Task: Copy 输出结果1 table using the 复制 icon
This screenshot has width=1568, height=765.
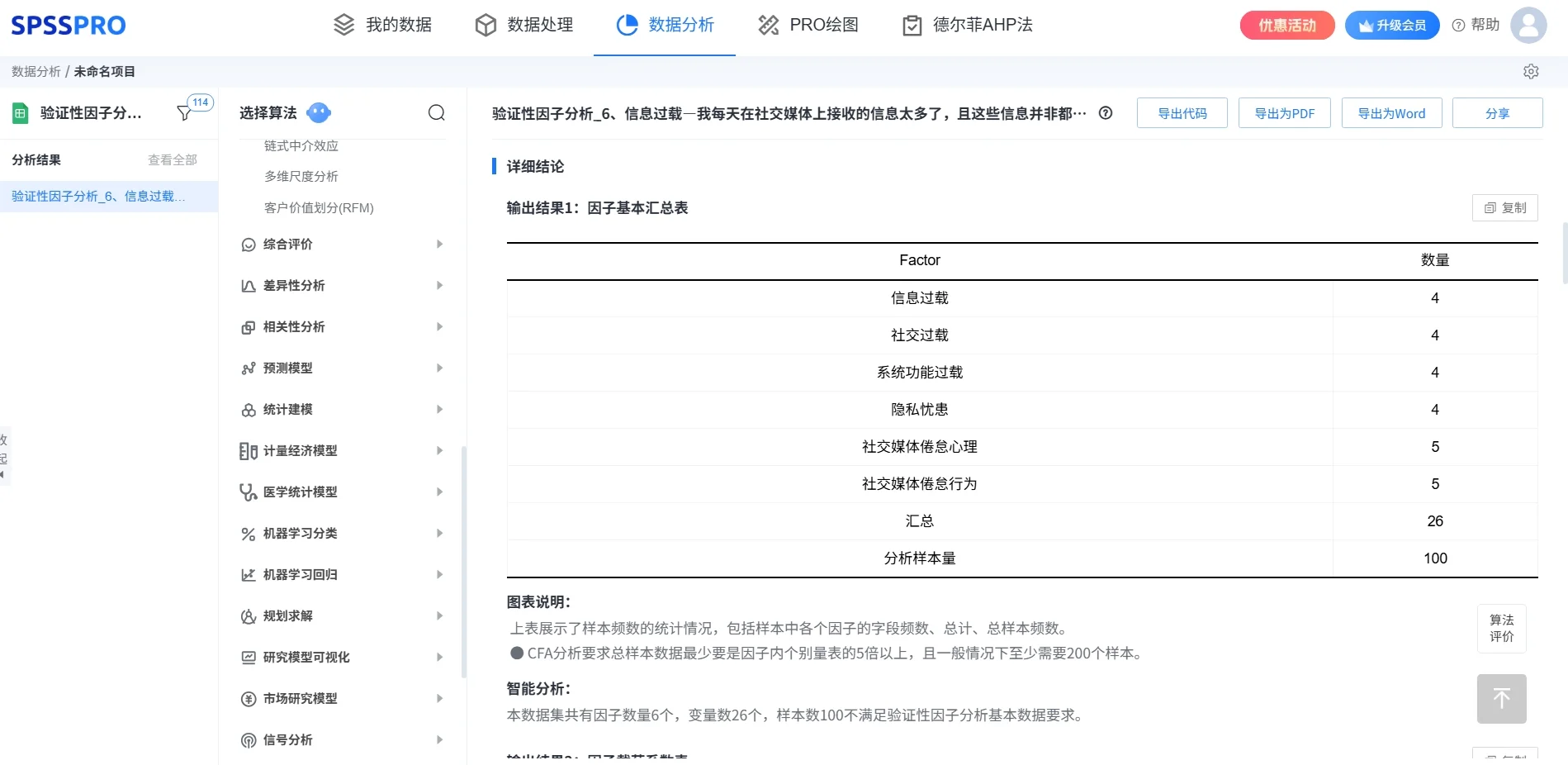Action: pos(1505,207)
